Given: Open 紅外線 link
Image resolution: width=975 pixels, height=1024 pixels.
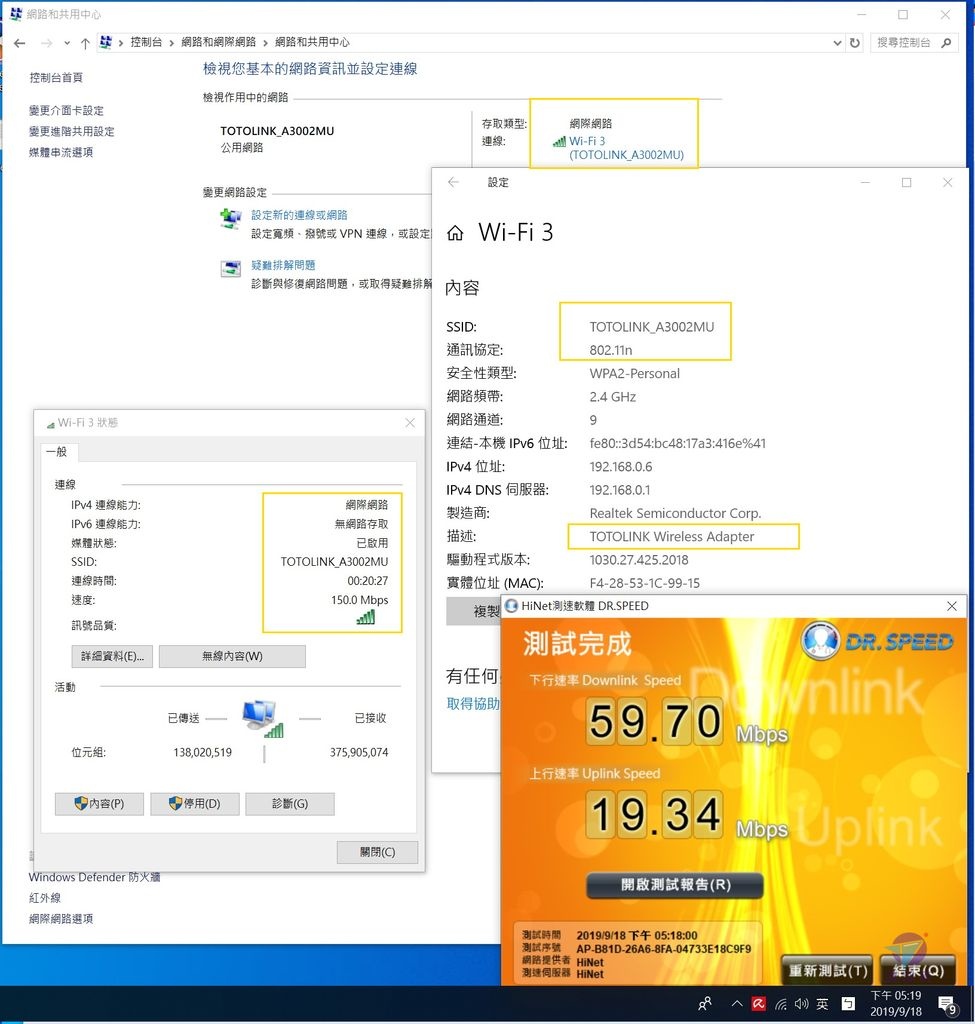Looking at the screenshot, I should 45,898.
